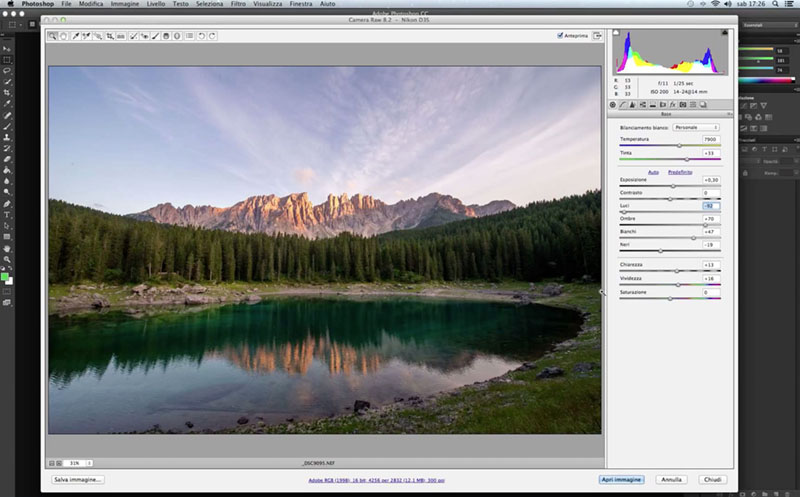The image size is (800, 497).
Task: Open the HSL / Grayscale panel tab
Action: tap(643, 105)
